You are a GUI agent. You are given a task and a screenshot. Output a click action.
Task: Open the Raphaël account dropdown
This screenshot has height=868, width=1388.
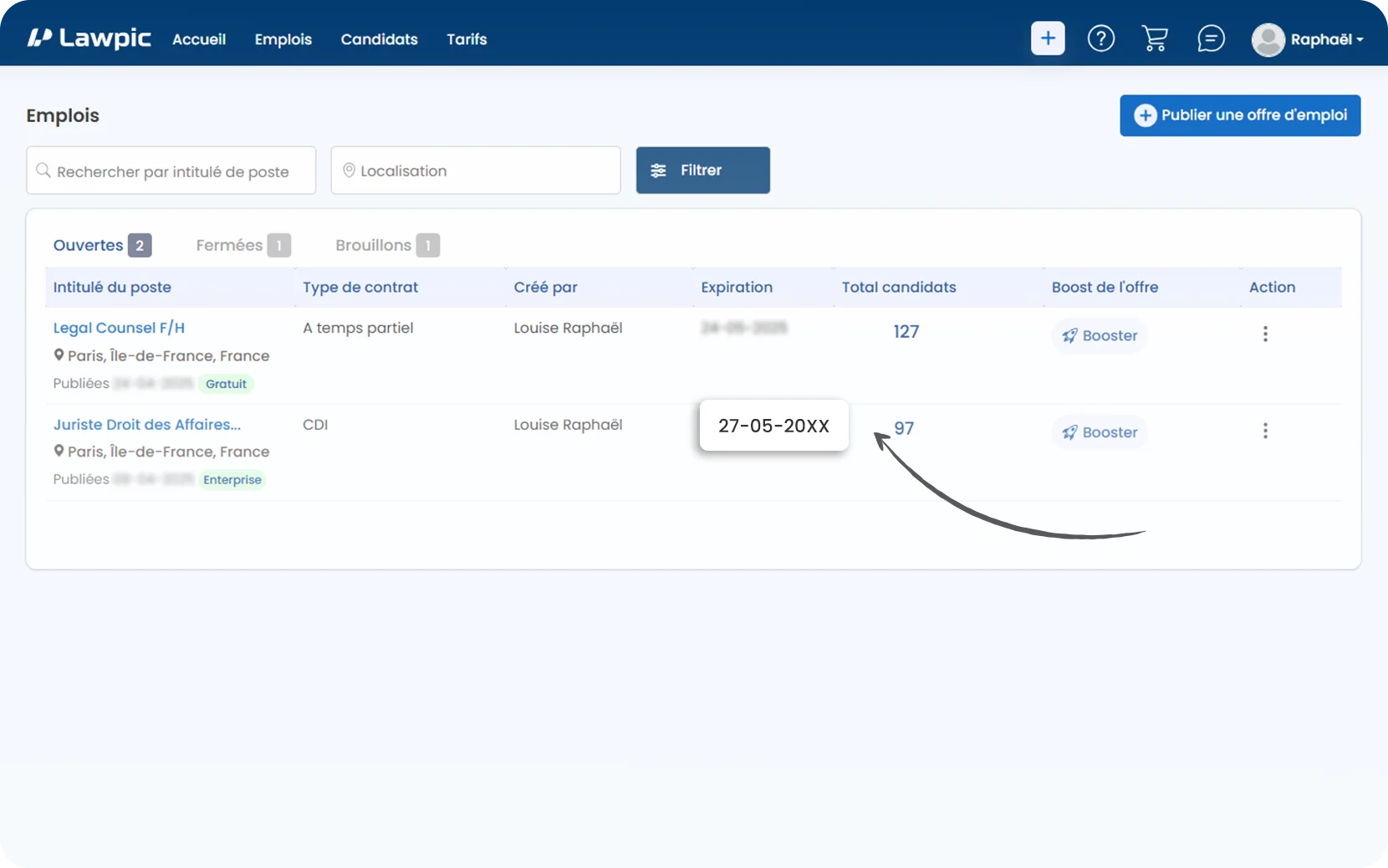[x=1327, y=39]
